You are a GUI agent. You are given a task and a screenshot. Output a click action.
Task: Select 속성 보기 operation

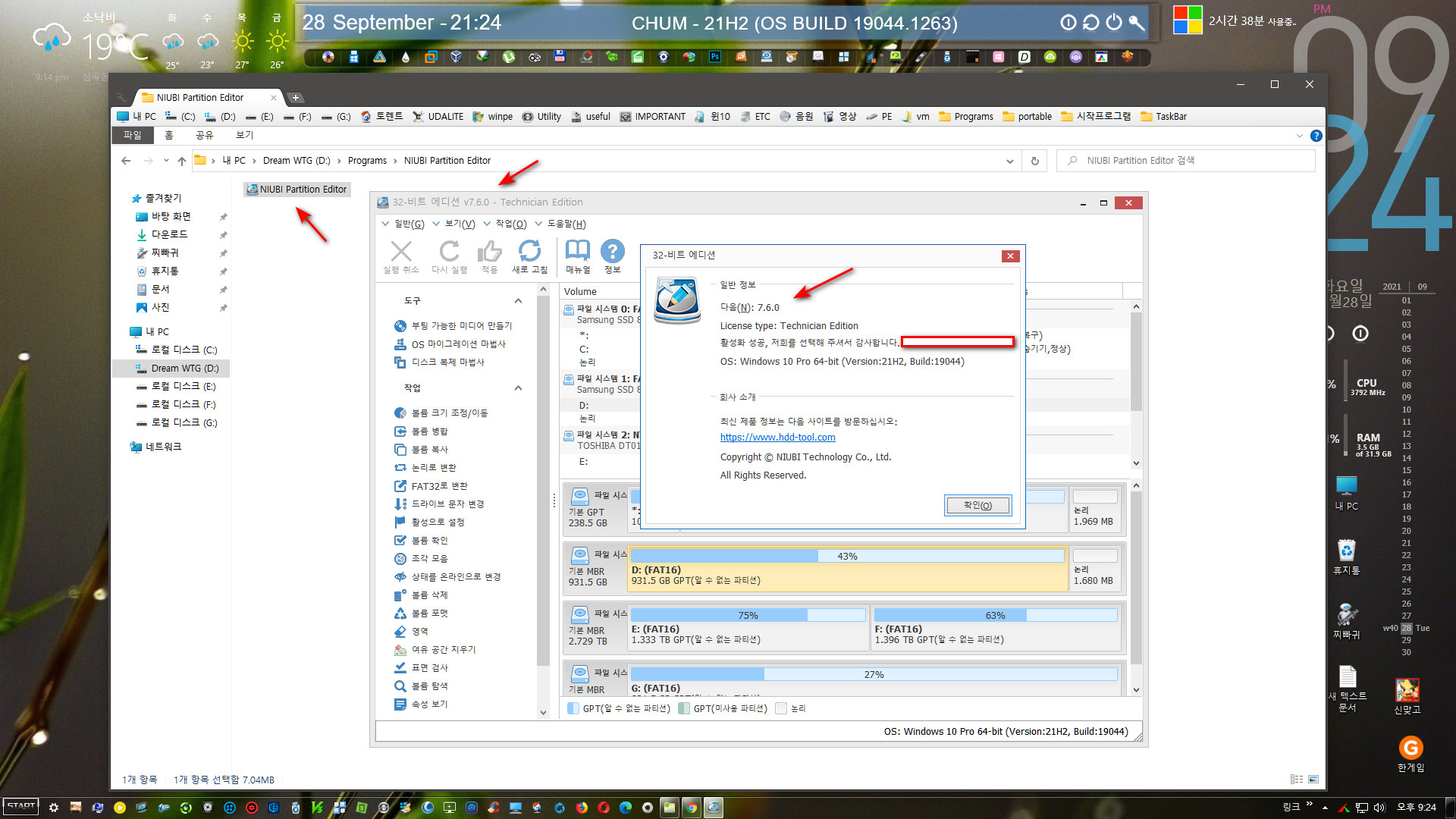pos(421,704)
